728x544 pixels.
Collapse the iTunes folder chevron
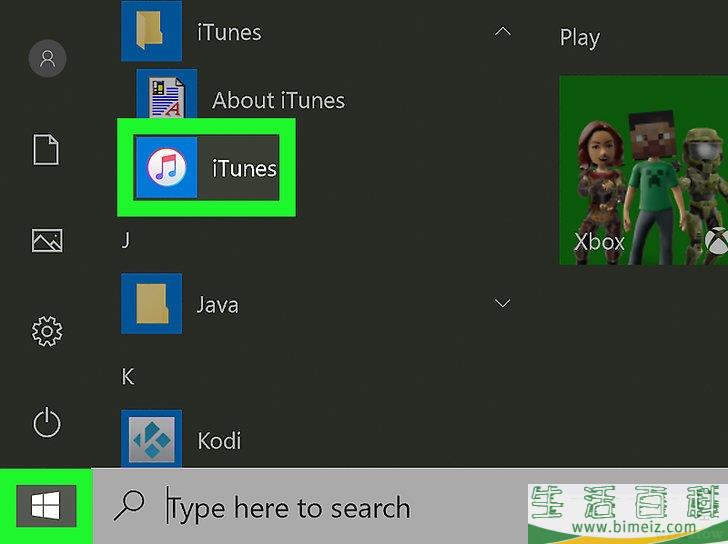502,32
